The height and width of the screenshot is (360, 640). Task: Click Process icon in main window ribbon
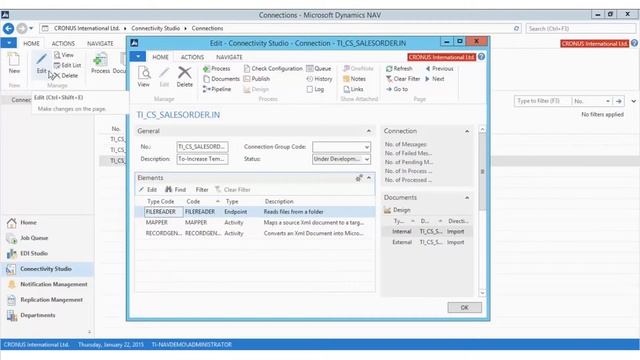pyautogui.click(x=100, y=63)
